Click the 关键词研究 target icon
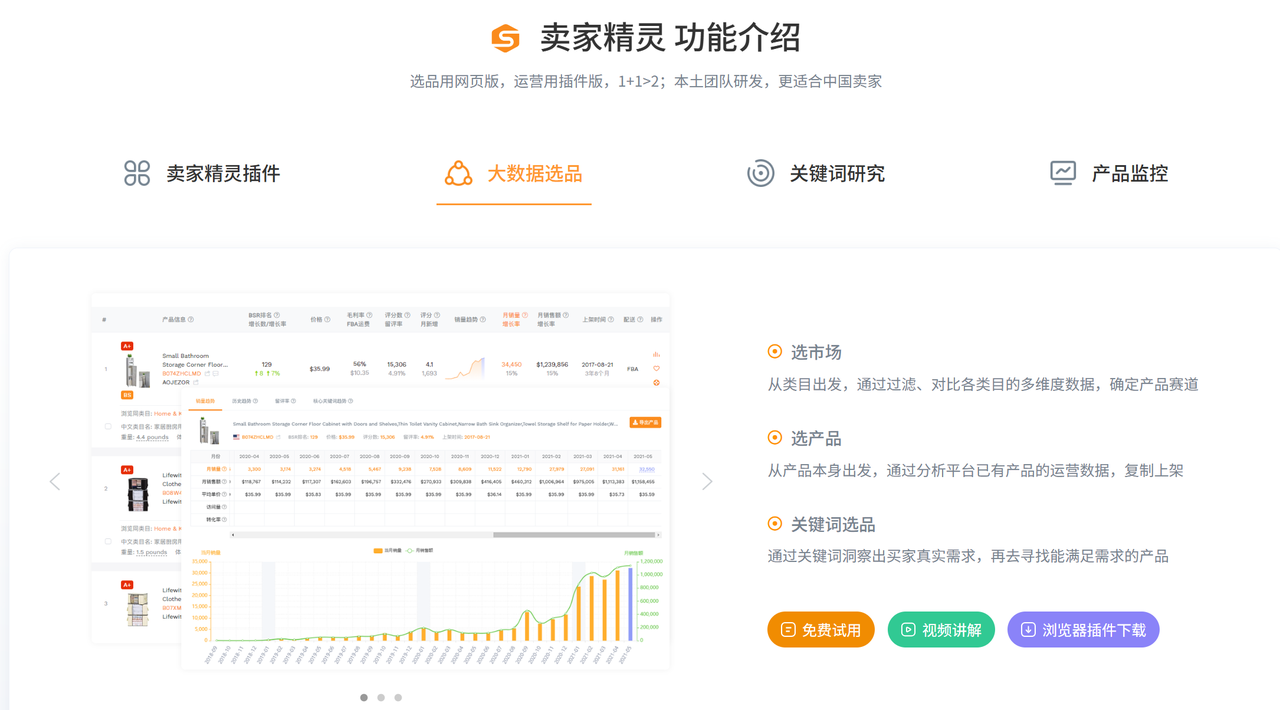This screenshot has height=710, width=1280. [760, 173]
